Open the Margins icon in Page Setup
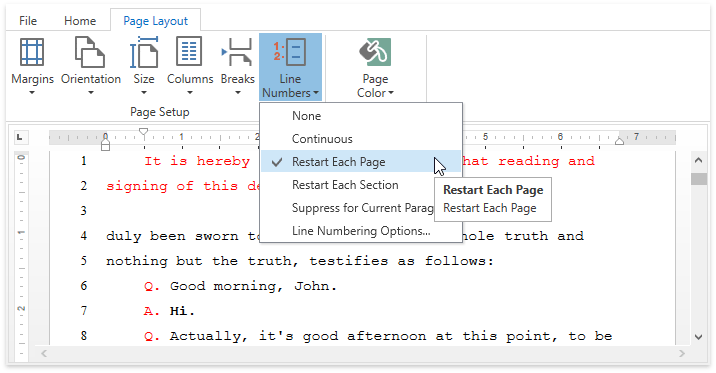Viewport: 716px width, 373px height. (32, 52)
